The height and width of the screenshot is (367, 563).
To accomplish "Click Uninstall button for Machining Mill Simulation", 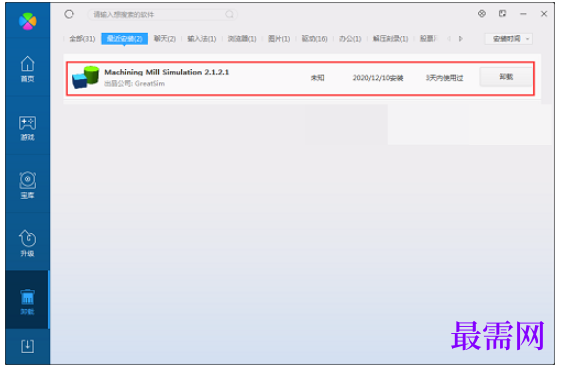I will coord(506,77).
